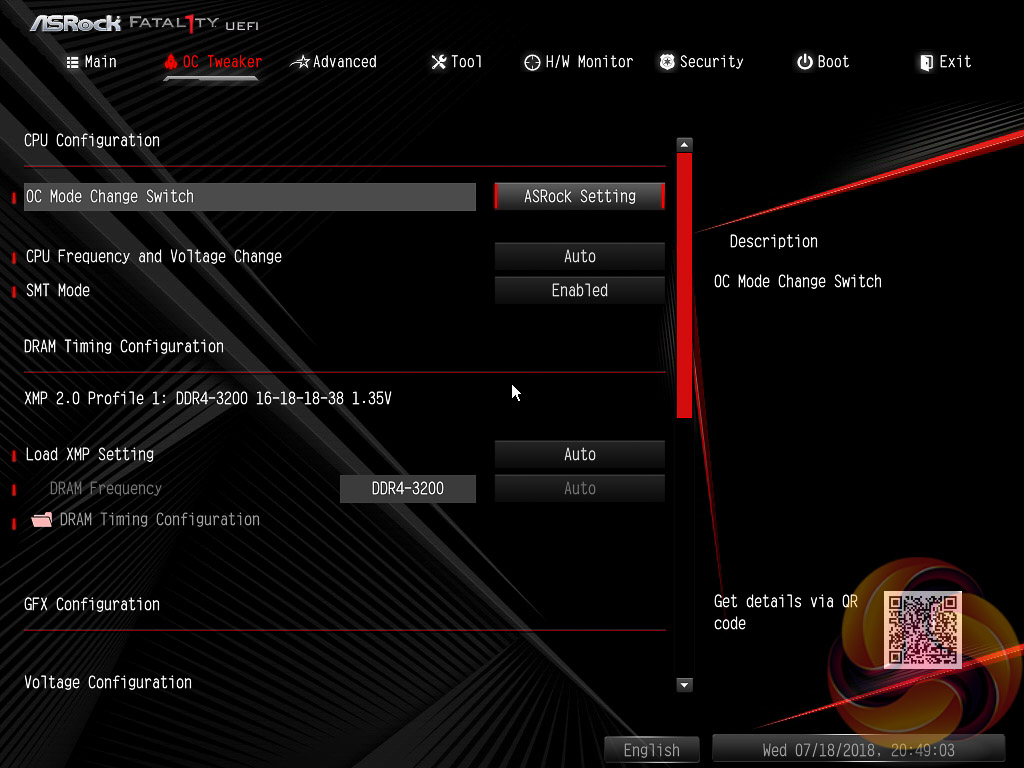Select the DRAM Frequency label
The image size is (1024, 768).
coord(106,488)
